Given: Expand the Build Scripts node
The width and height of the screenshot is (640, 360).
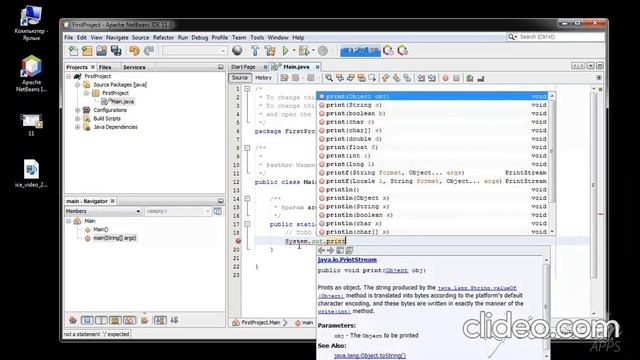Looking at the screenshot, I should (78, 118).
